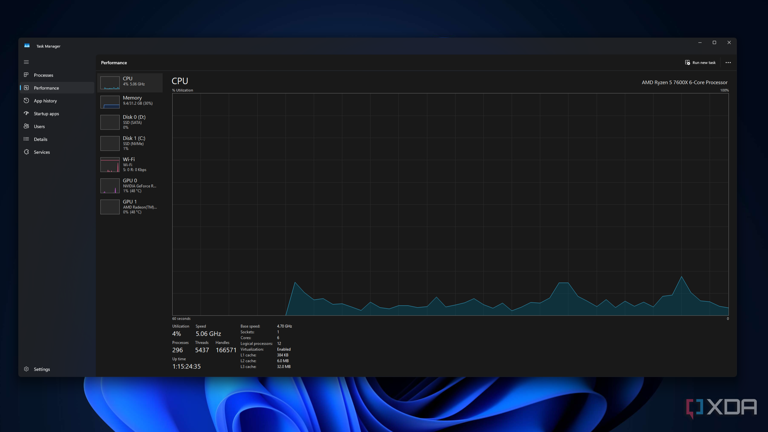Click the Memory resource label

point(132,98)
